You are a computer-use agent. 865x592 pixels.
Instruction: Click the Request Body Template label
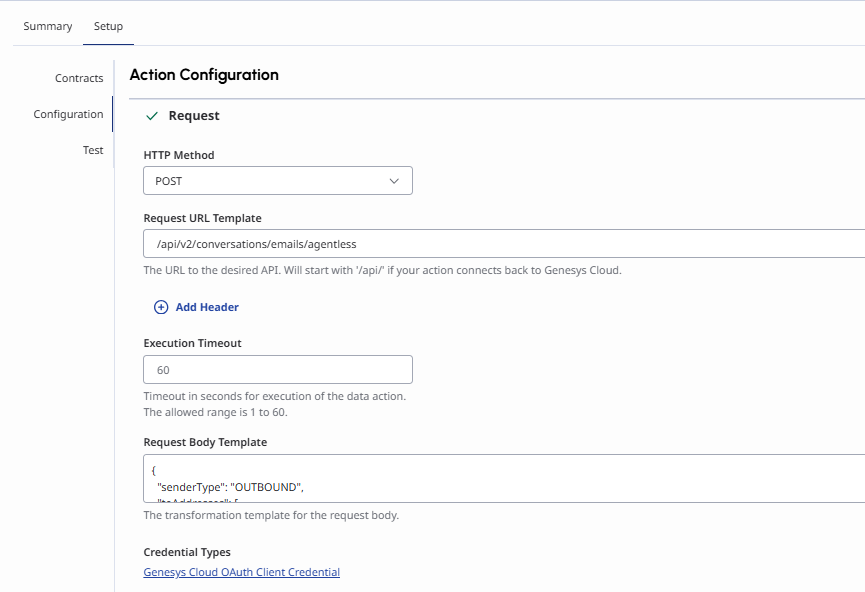click(205, 442)
